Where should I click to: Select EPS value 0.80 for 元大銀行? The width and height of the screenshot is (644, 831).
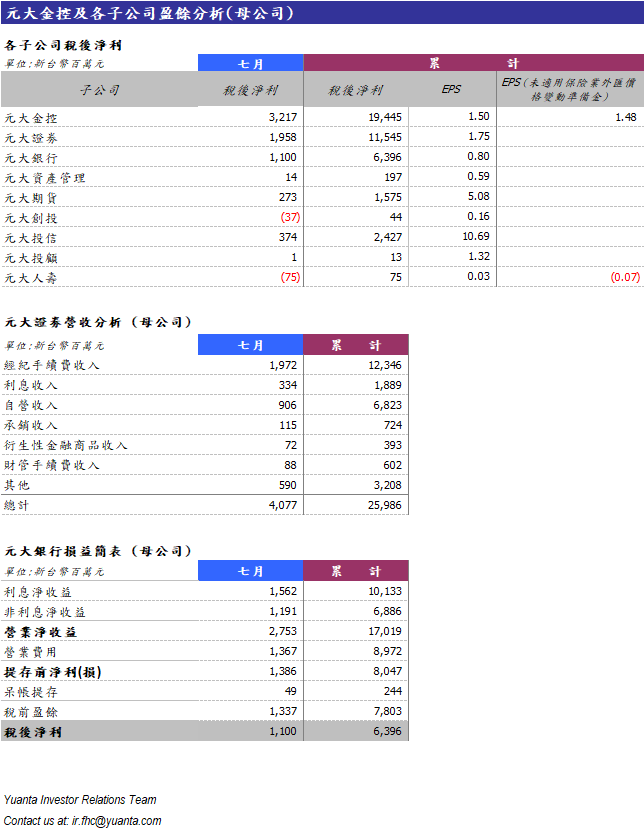[478, 156]
